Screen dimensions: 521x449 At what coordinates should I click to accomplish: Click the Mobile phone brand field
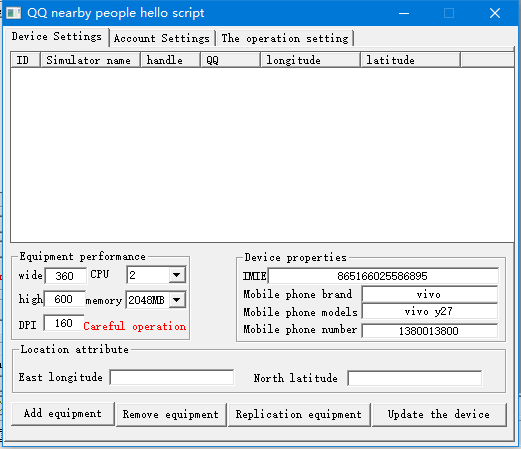click(429, 294)
